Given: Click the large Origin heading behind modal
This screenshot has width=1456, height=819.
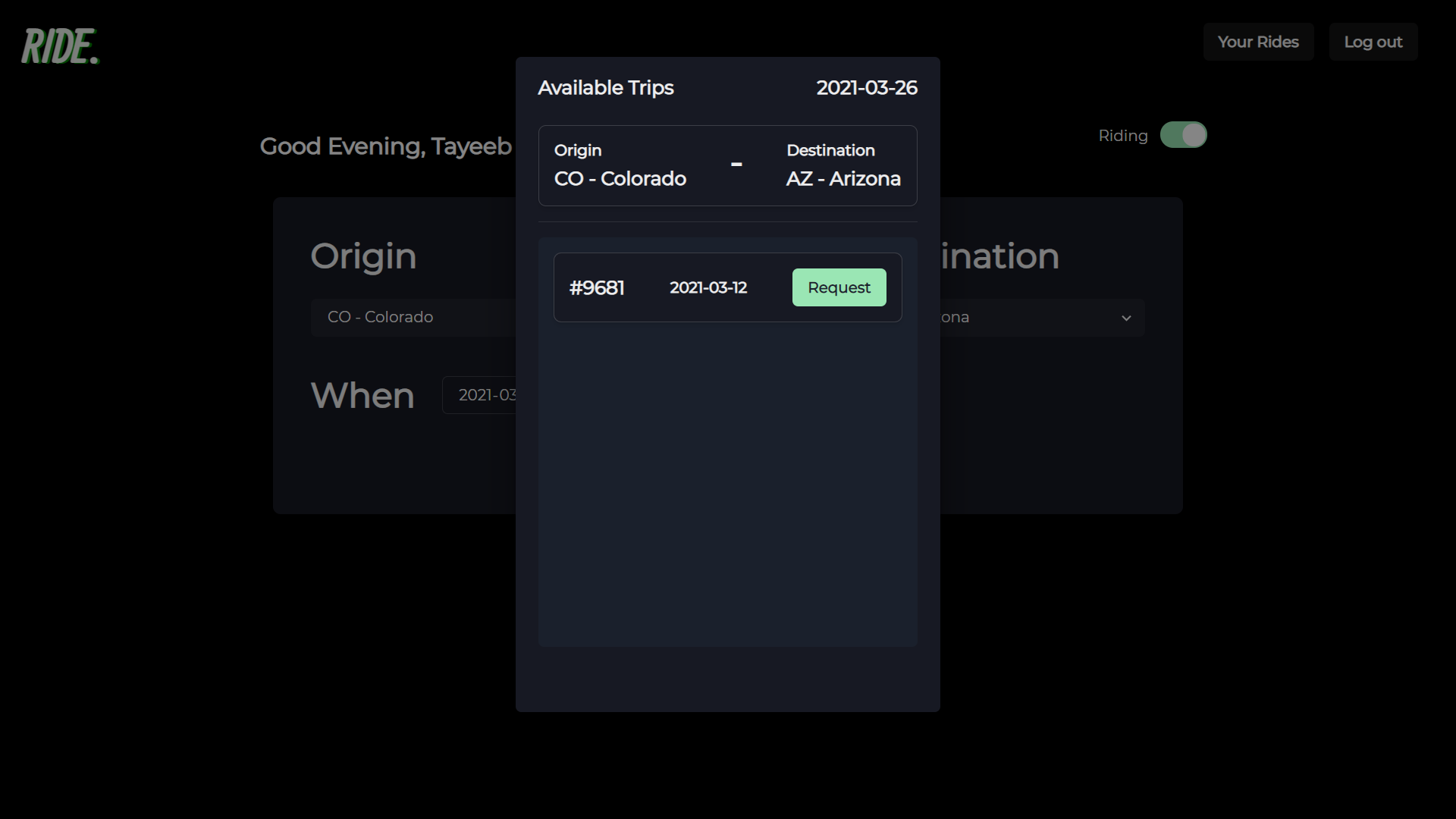Looking at the screenshot, I should pyautogui.click(x=363, y=256).
